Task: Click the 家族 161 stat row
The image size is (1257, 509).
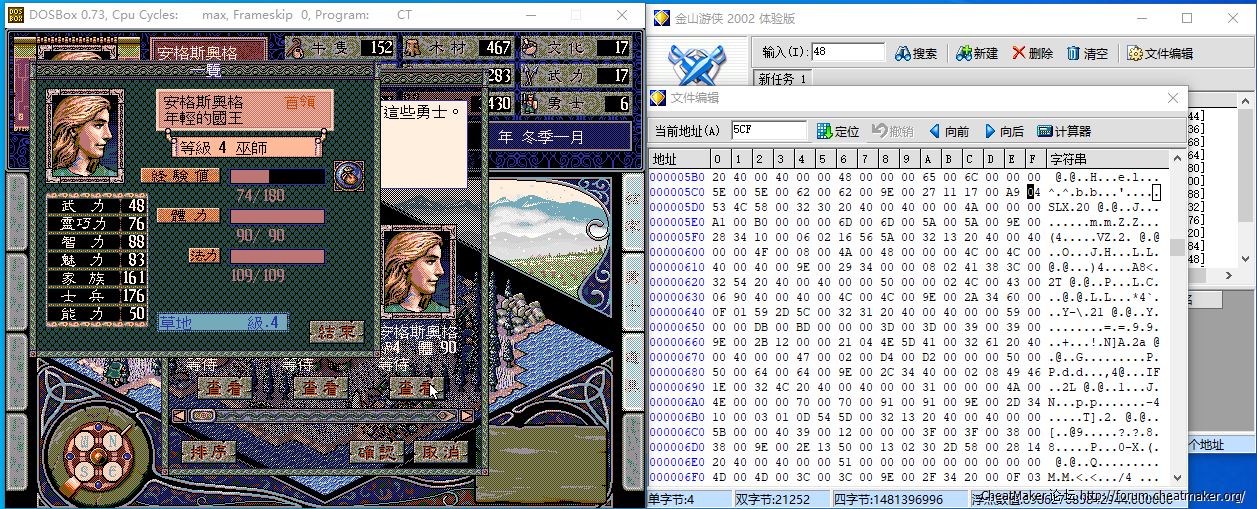Action: point(97,277)
